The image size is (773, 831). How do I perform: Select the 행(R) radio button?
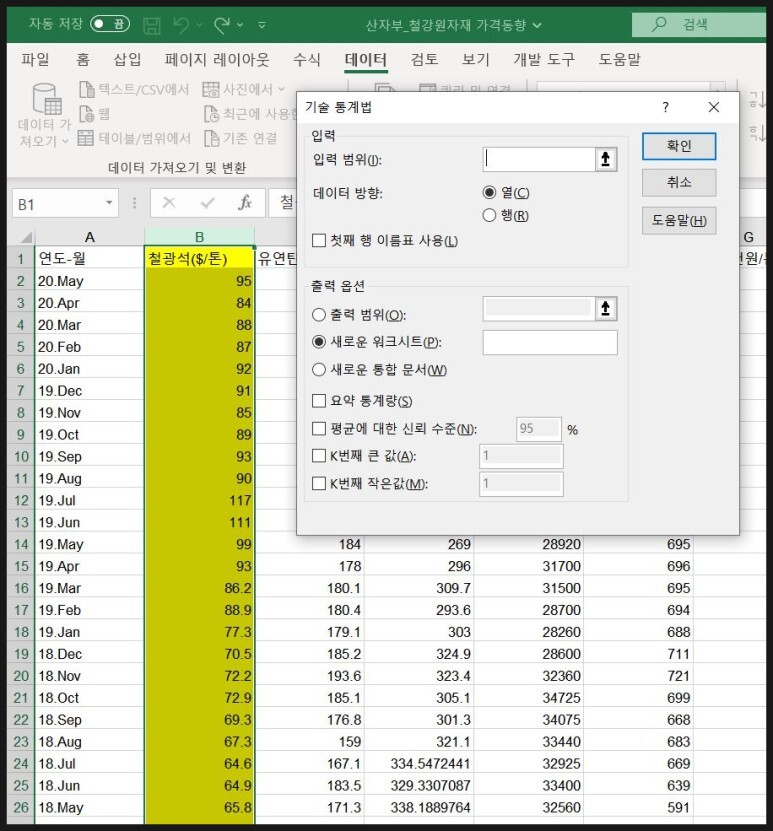[x=490, y=215]
